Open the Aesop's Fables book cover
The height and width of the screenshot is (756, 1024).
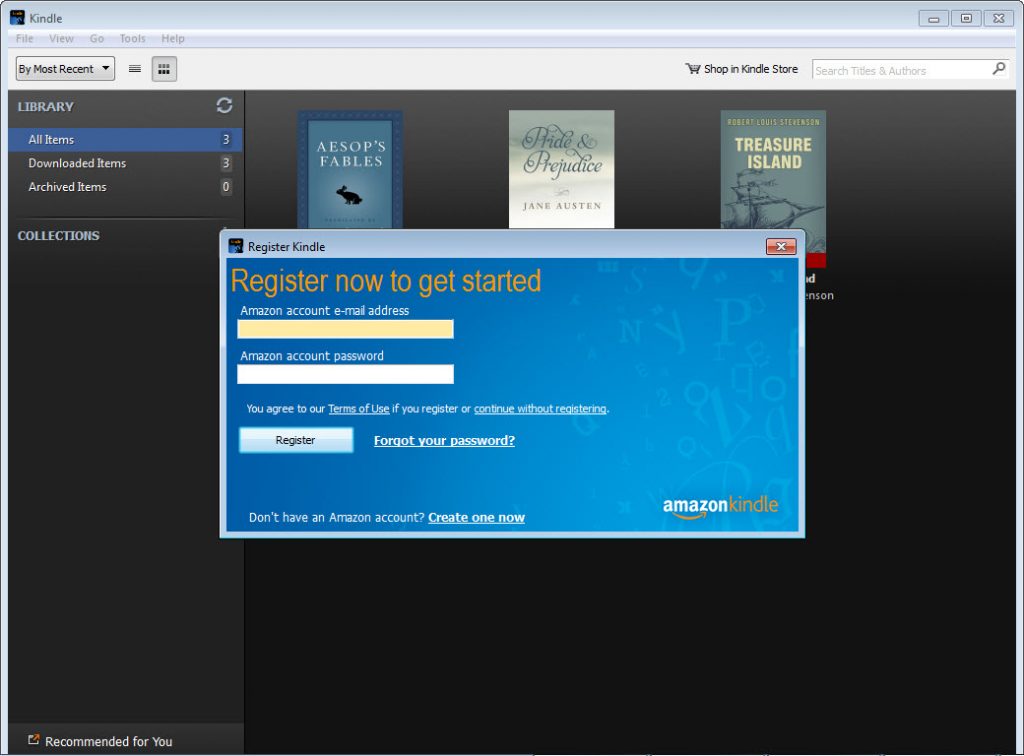tap(350, 169)
